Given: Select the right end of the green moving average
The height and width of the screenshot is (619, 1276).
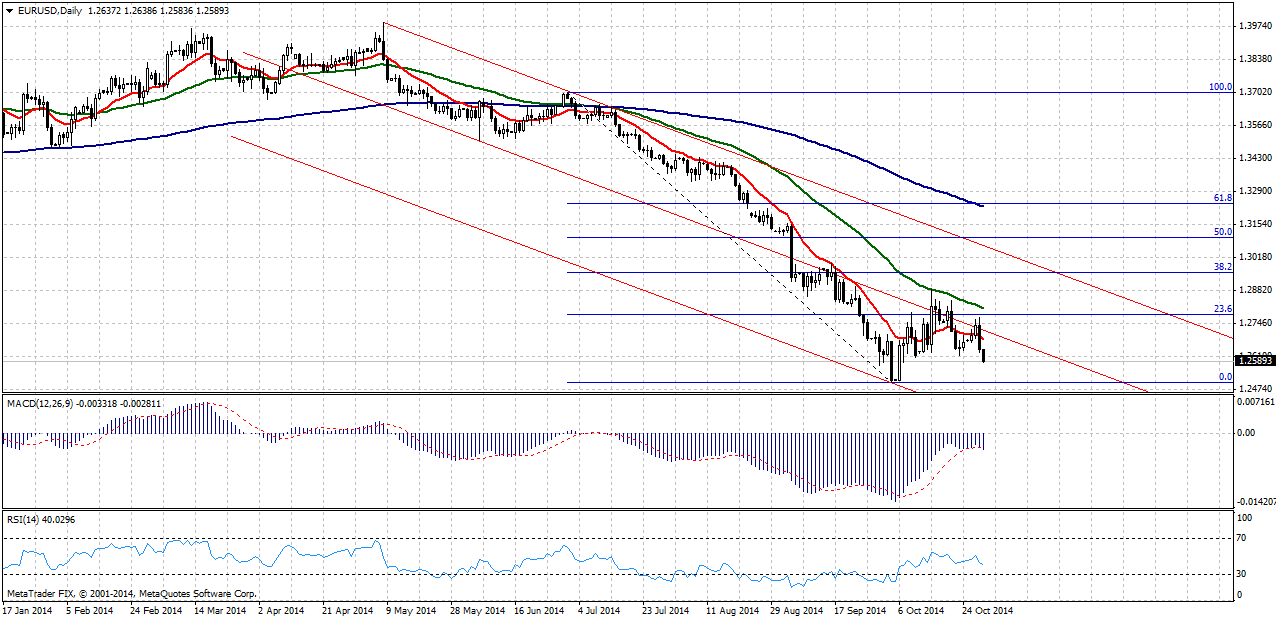Looking at the screenshot, I should [x=982, y=307].
